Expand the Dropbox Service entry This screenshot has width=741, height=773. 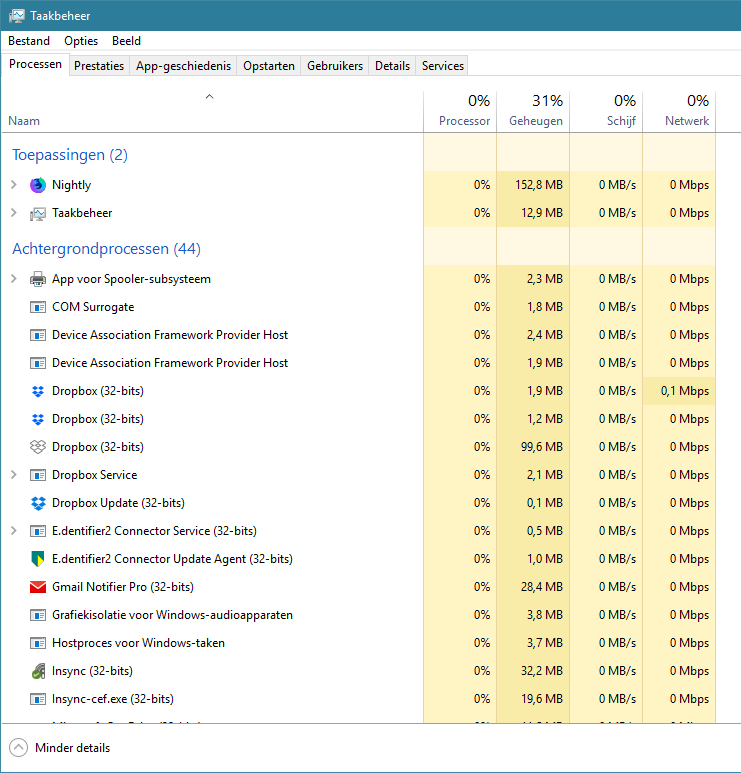click(14, 475)
